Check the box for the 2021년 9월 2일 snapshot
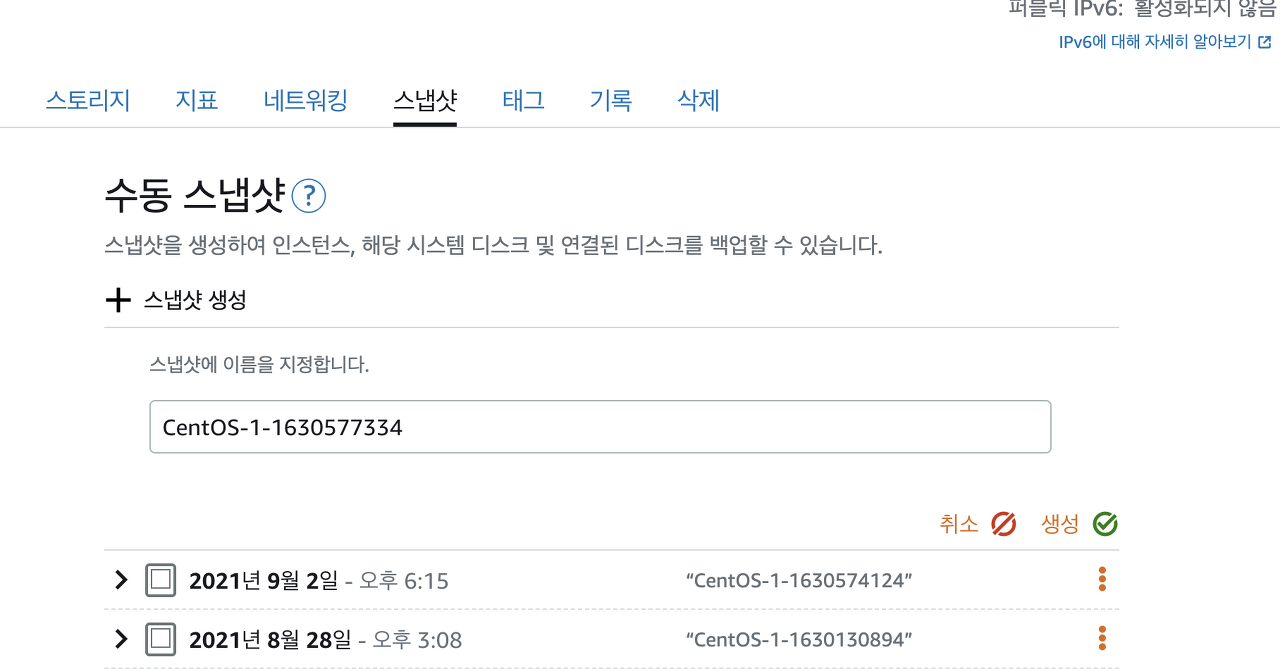This screenshot has width=1280, height=669. (161, 580)
